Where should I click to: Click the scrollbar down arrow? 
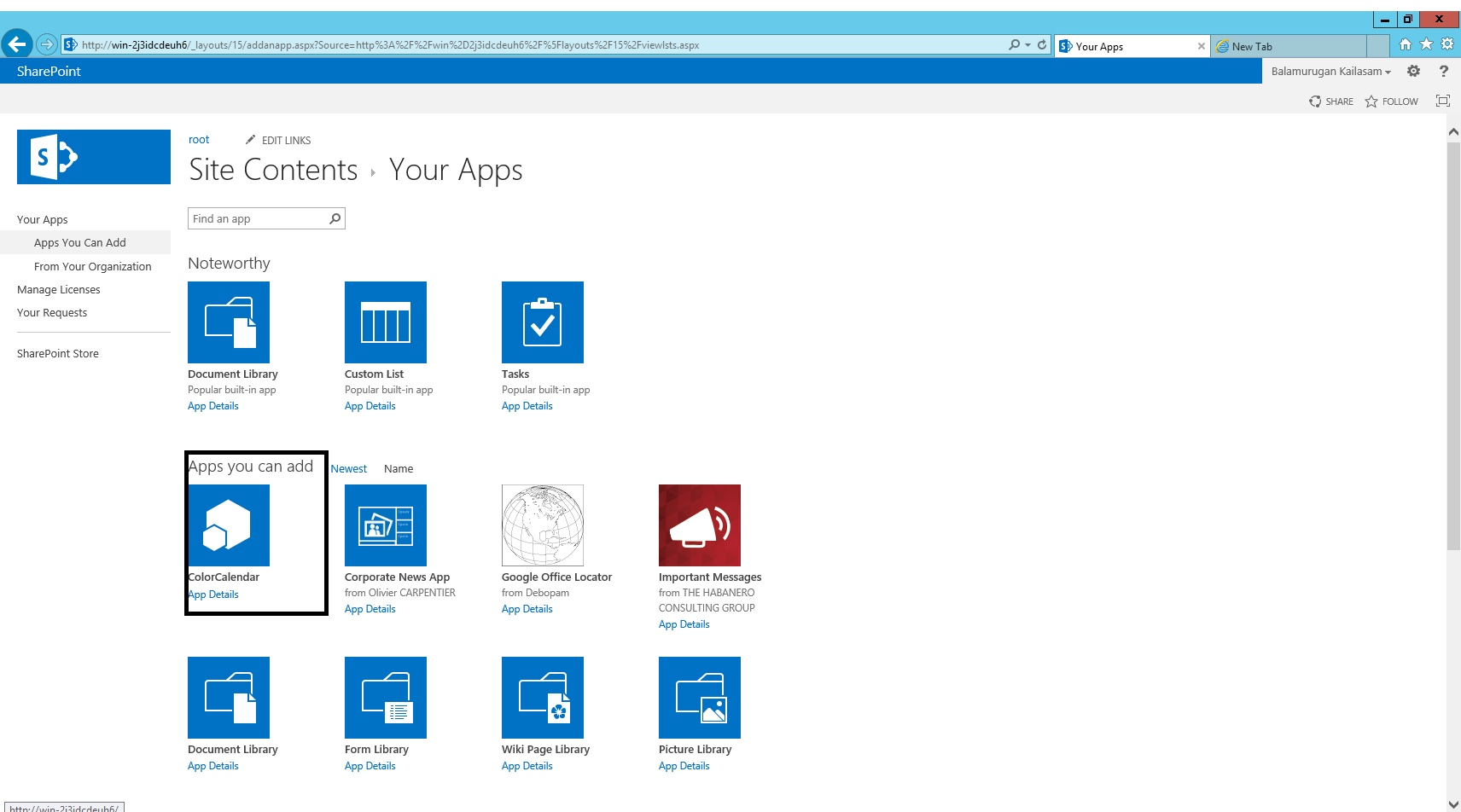pos(1454,803)
